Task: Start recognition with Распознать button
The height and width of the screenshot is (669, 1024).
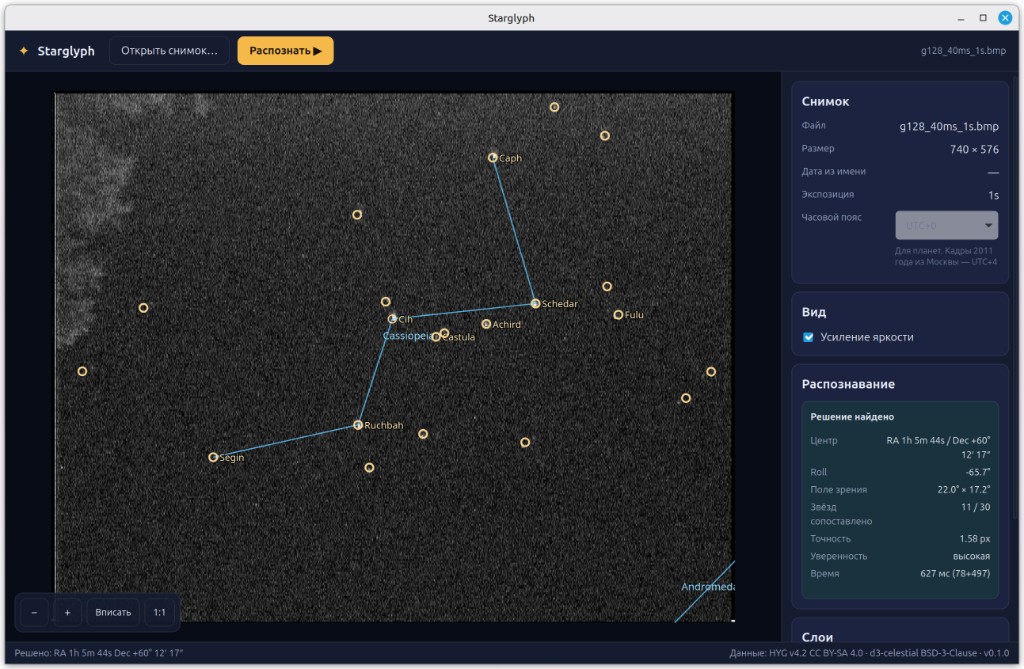Action: pyautogui.click(x=285, y=51)
